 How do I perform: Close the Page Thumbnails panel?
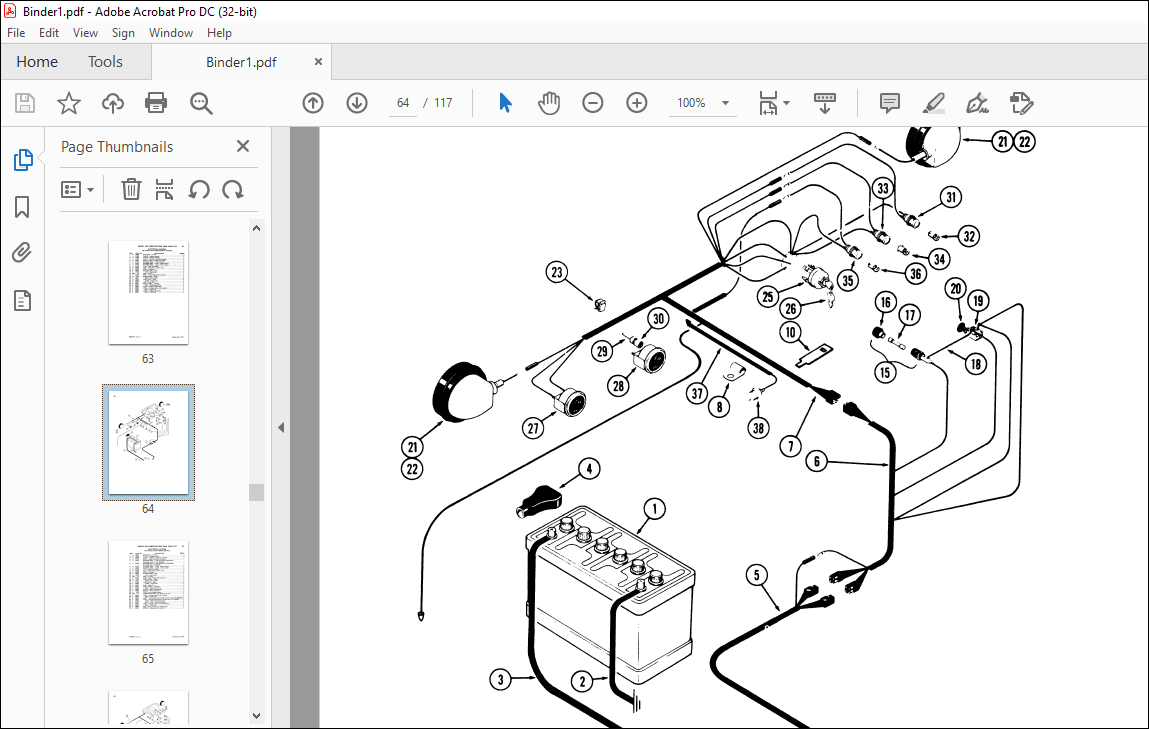click(243, 147)
